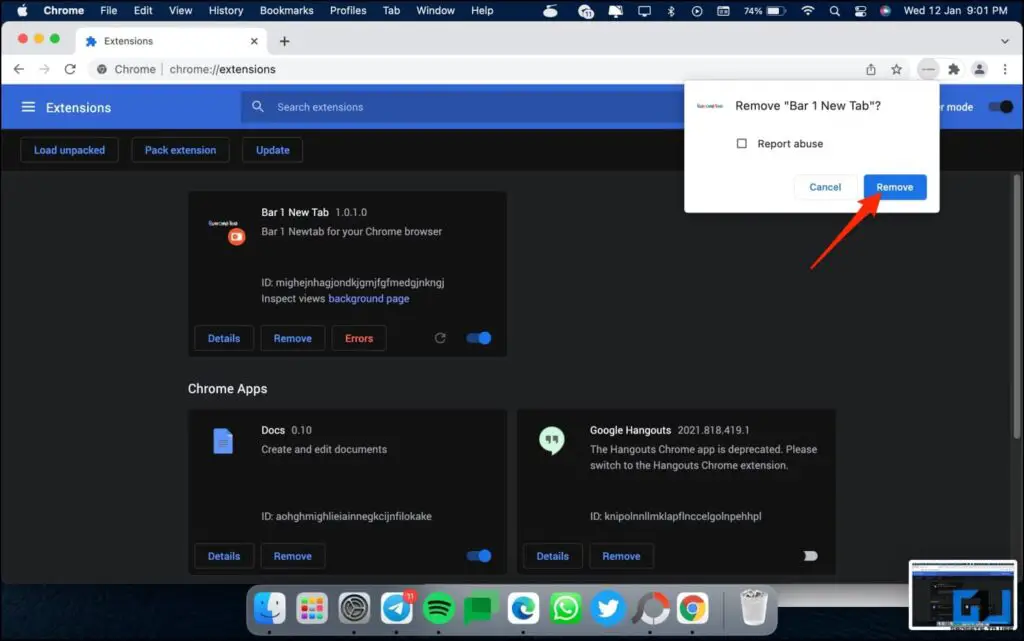Open Microsoft Edge from the Dock
The image size is (1024, 641).
pos(523,608)
